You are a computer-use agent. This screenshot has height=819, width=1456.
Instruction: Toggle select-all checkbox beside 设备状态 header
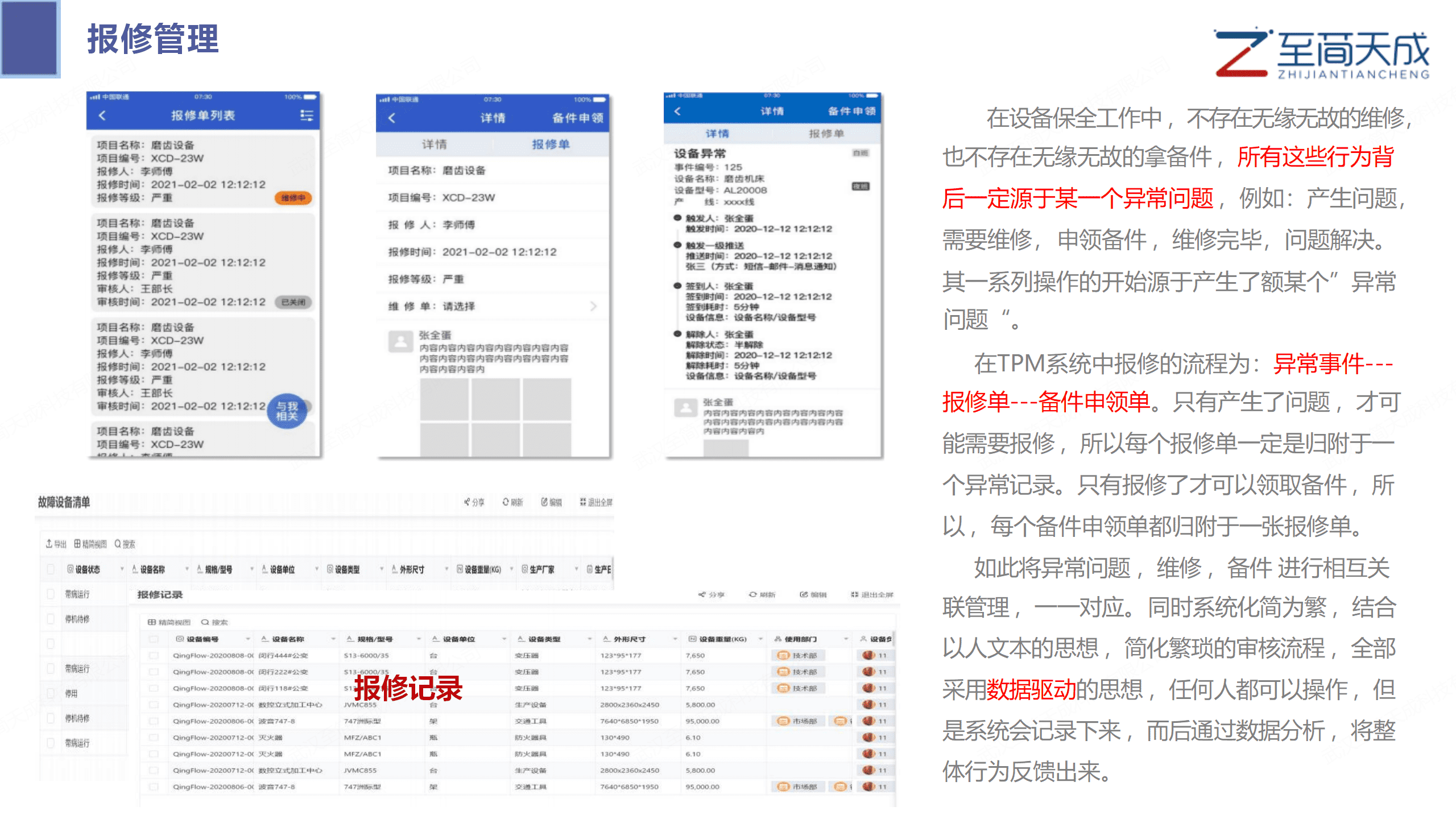click(x=51, y=569)
